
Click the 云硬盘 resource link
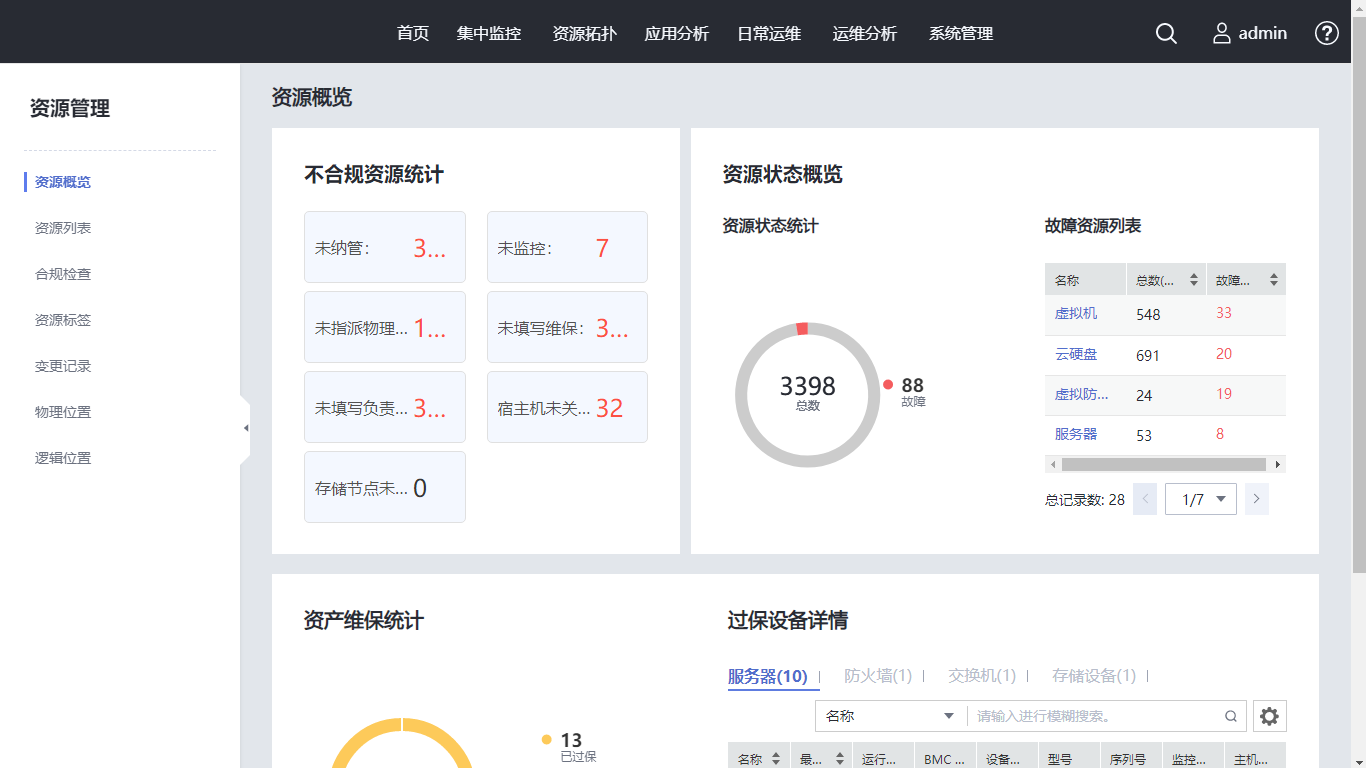coord(1076,354)
